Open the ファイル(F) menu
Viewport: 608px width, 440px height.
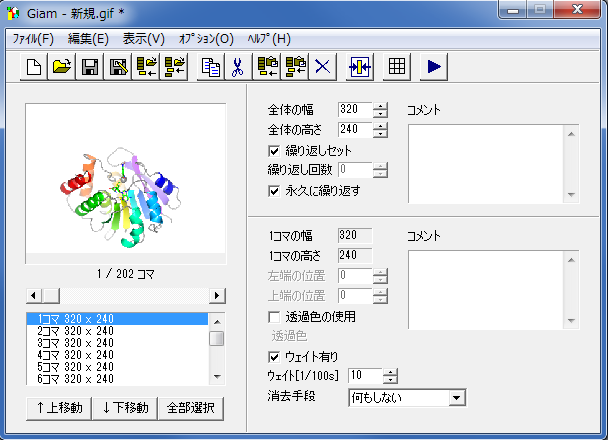coord(33,39)
